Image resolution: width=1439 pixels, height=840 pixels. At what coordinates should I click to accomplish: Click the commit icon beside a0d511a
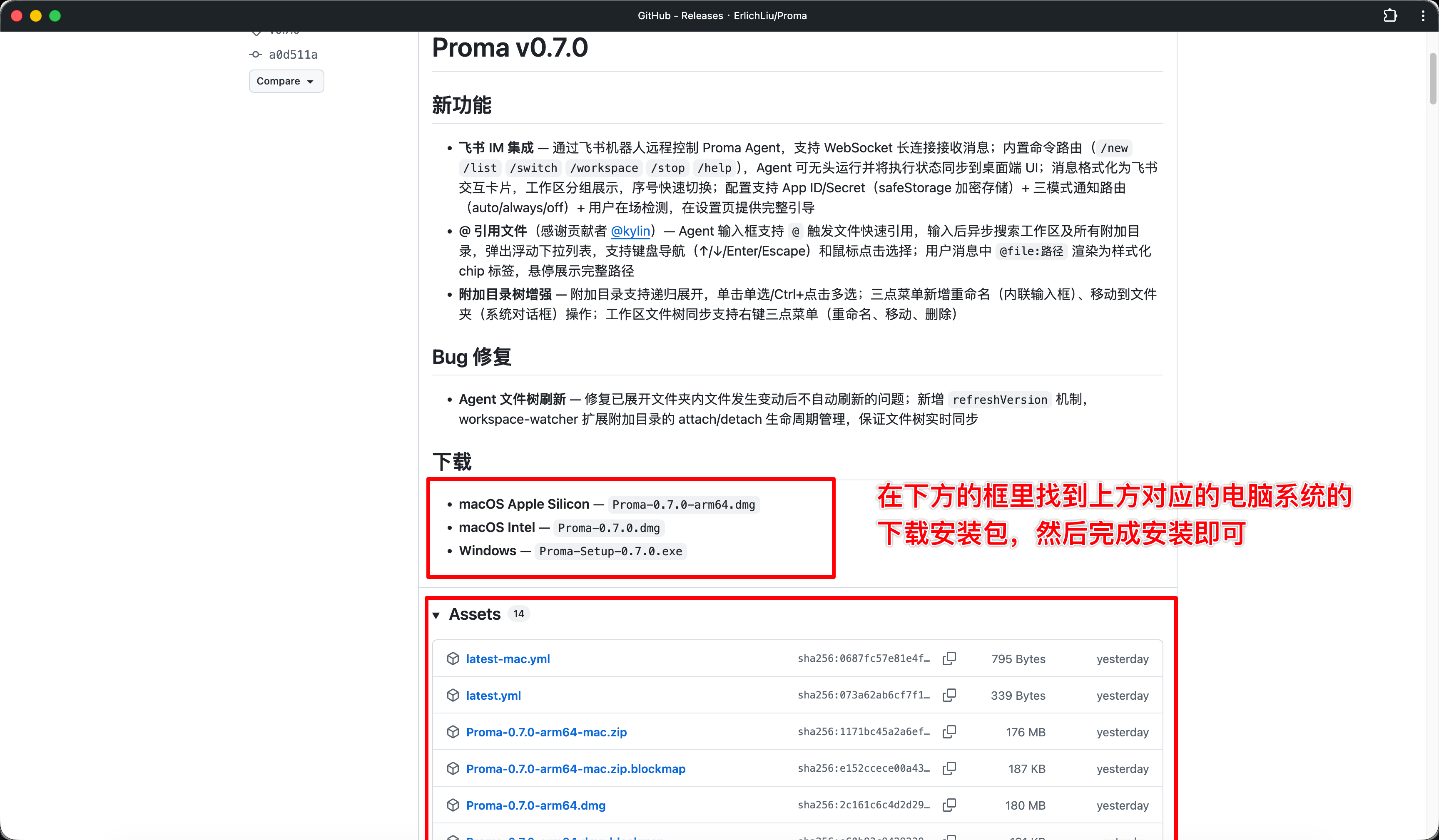255,54
